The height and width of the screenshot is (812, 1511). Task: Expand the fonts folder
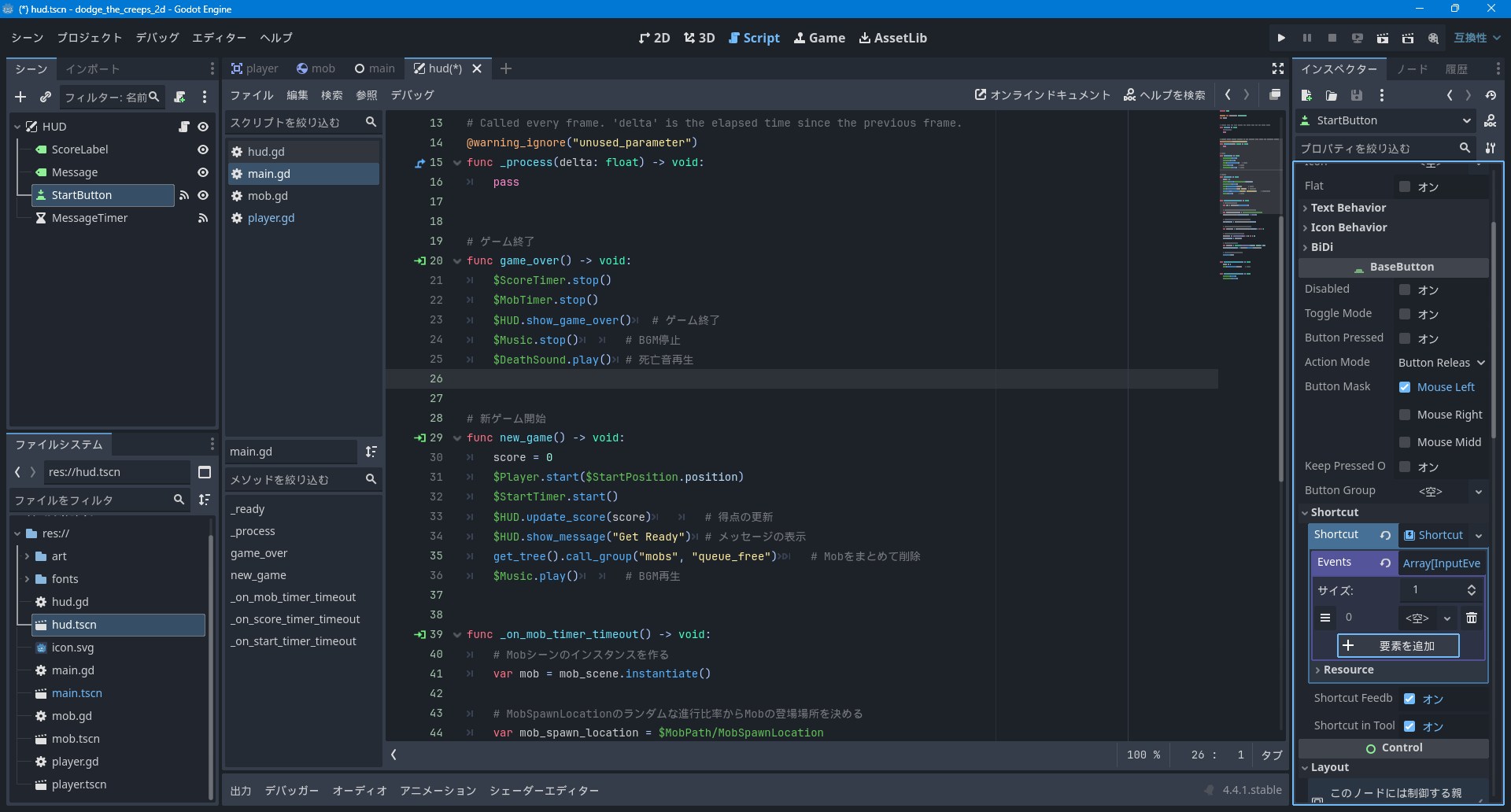coord(27,579)
